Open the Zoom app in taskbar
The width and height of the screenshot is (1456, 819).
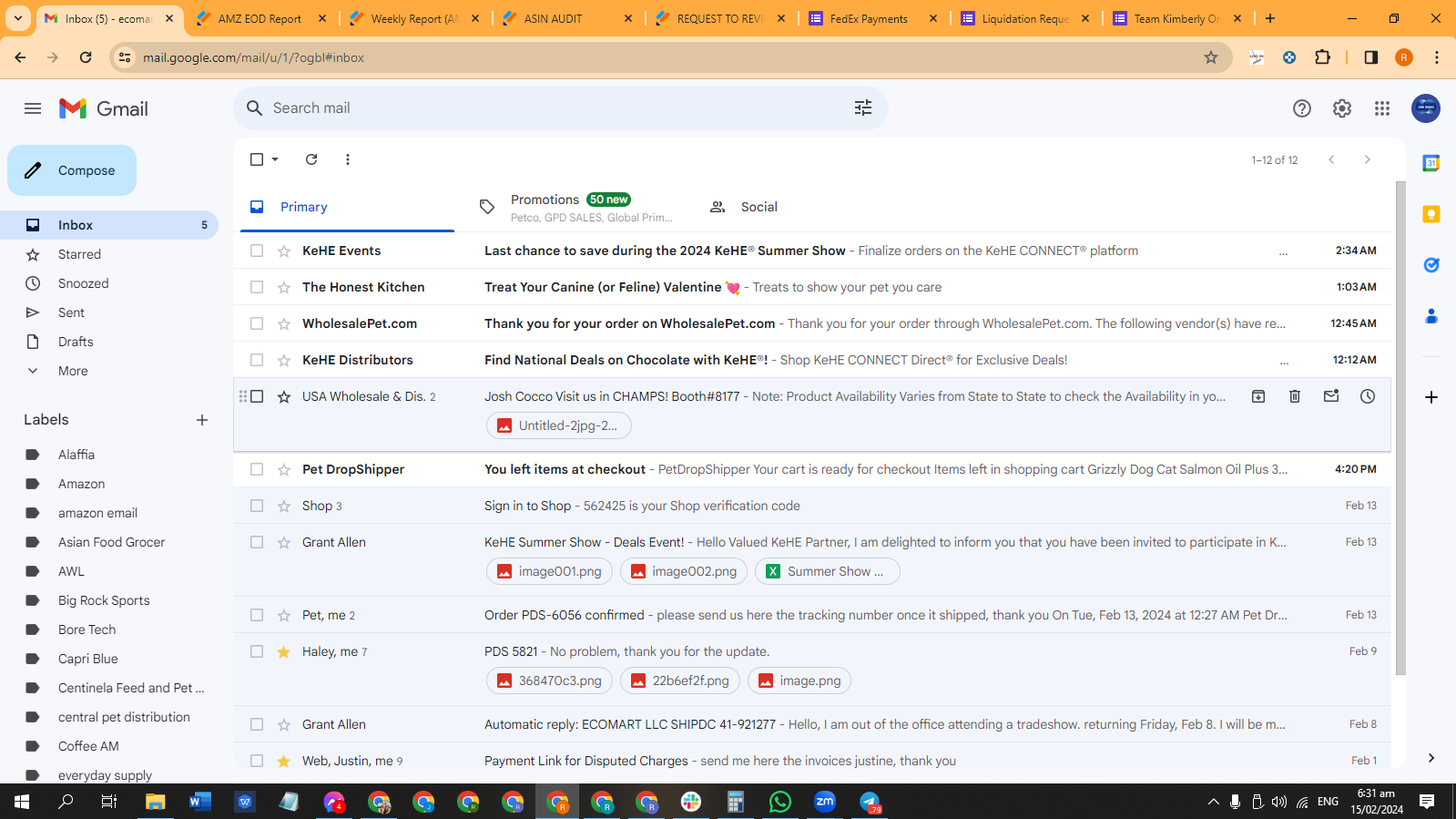(x=825, y=802)
